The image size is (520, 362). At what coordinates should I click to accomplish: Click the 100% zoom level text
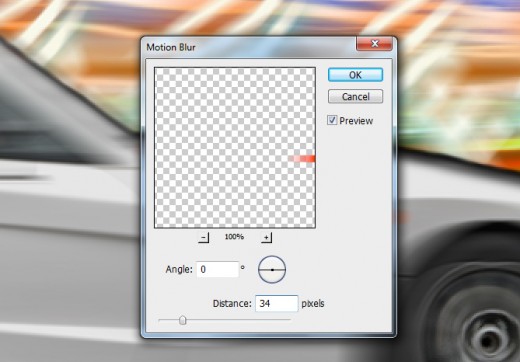pos(234,237)
